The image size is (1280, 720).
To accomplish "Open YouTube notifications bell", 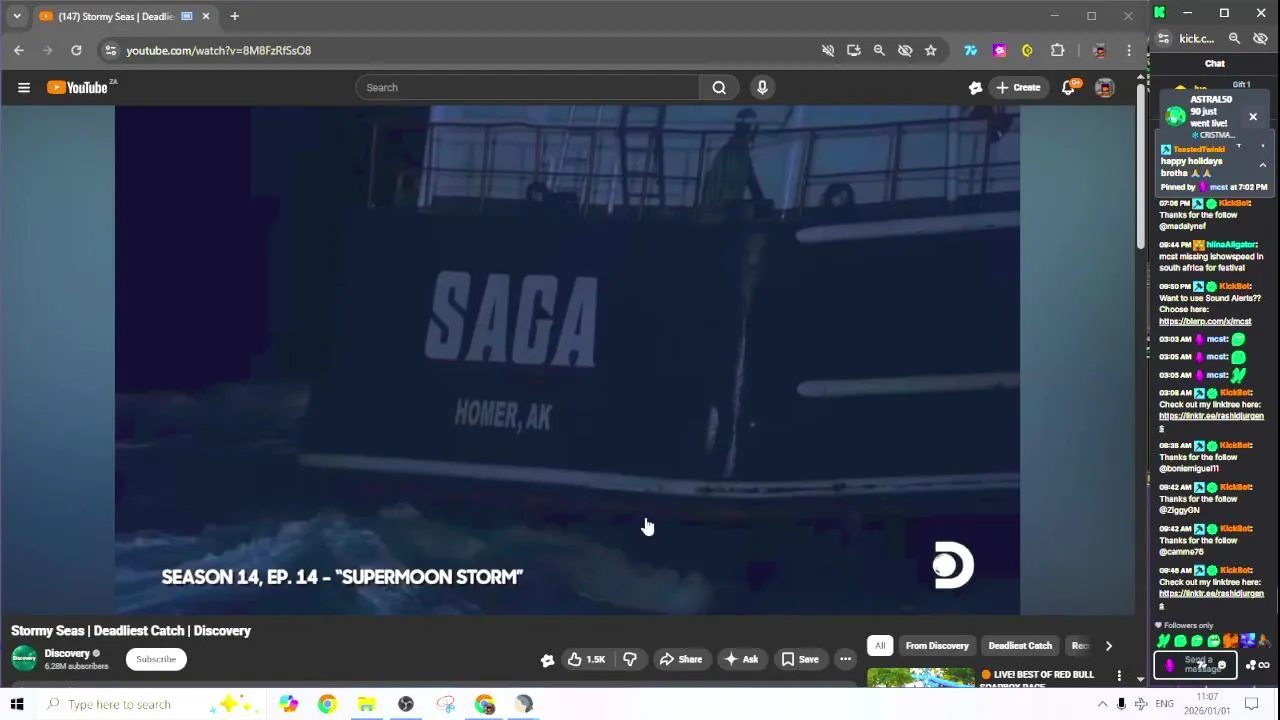I will pyautogui.click(x=1068, y=88).
